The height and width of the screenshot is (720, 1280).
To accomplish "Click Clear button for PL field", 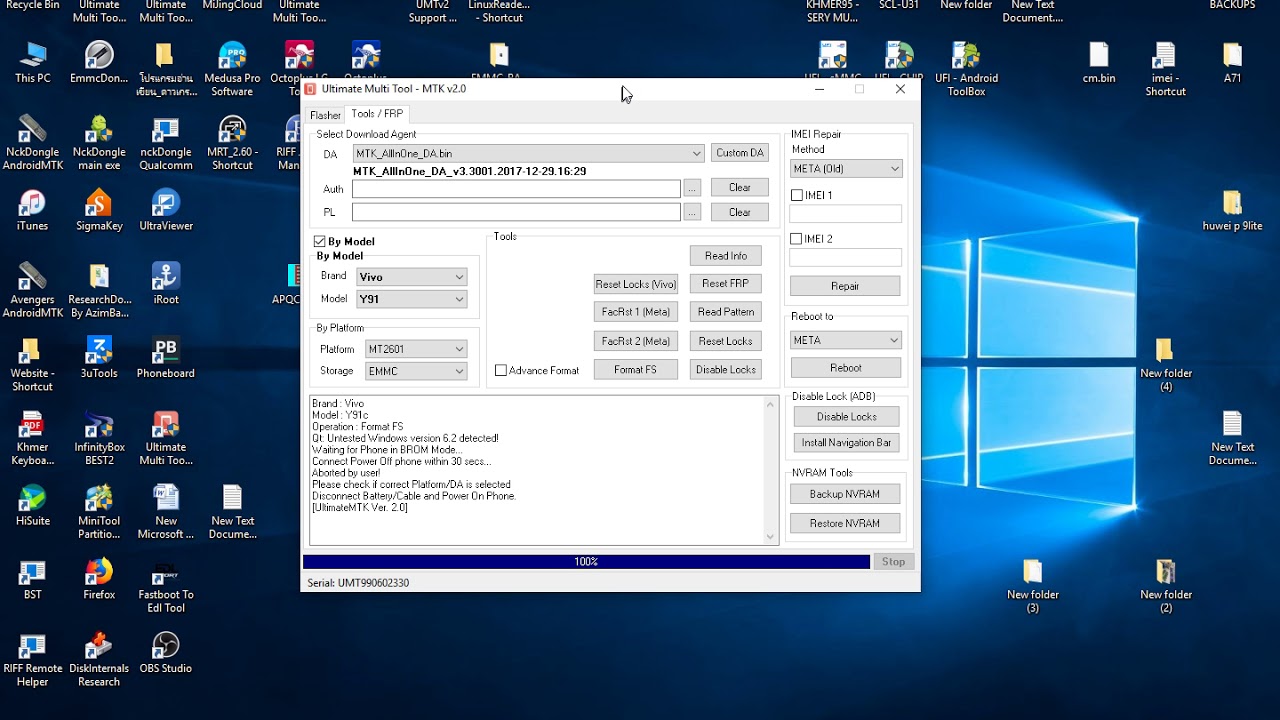I will pyautogui.click(x=740, y=212).
